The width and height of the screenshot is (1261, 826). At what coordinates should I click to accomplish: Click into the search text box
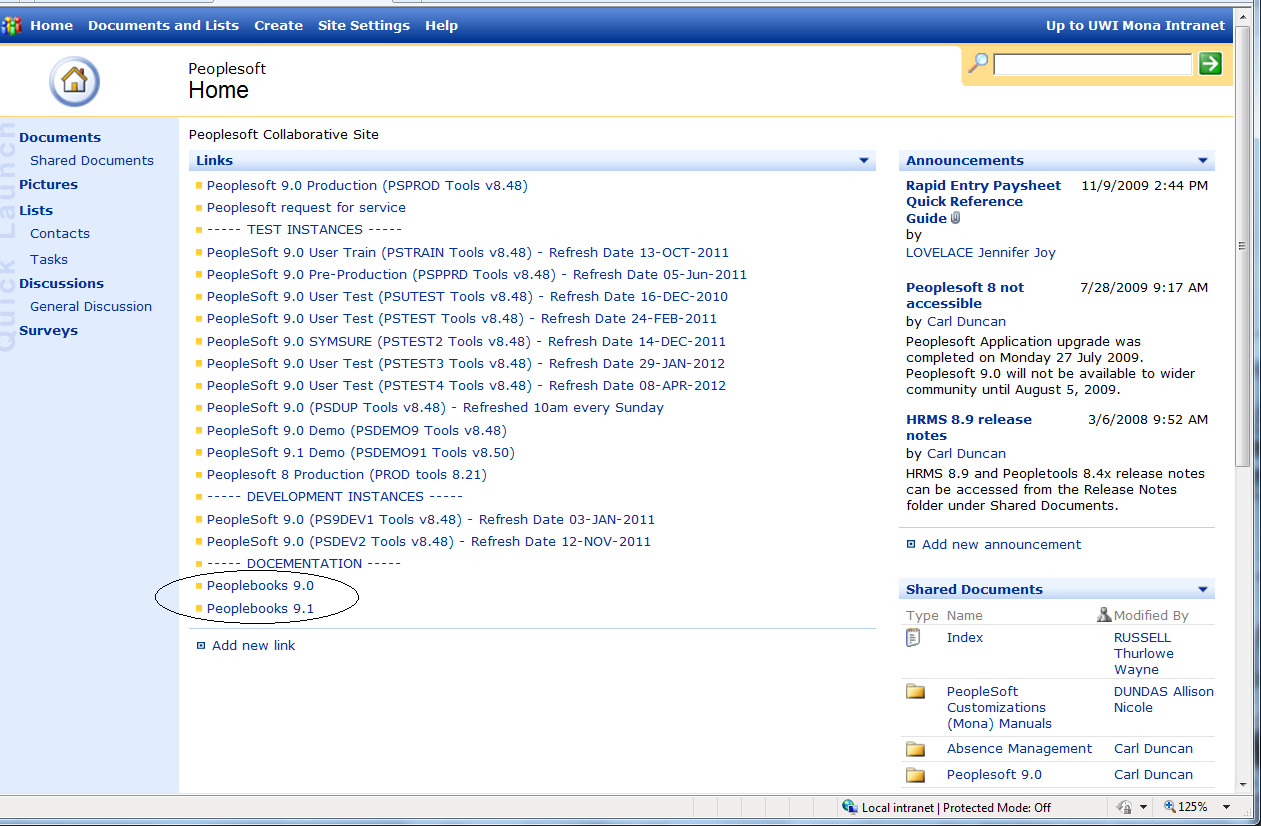point(1093,64)
